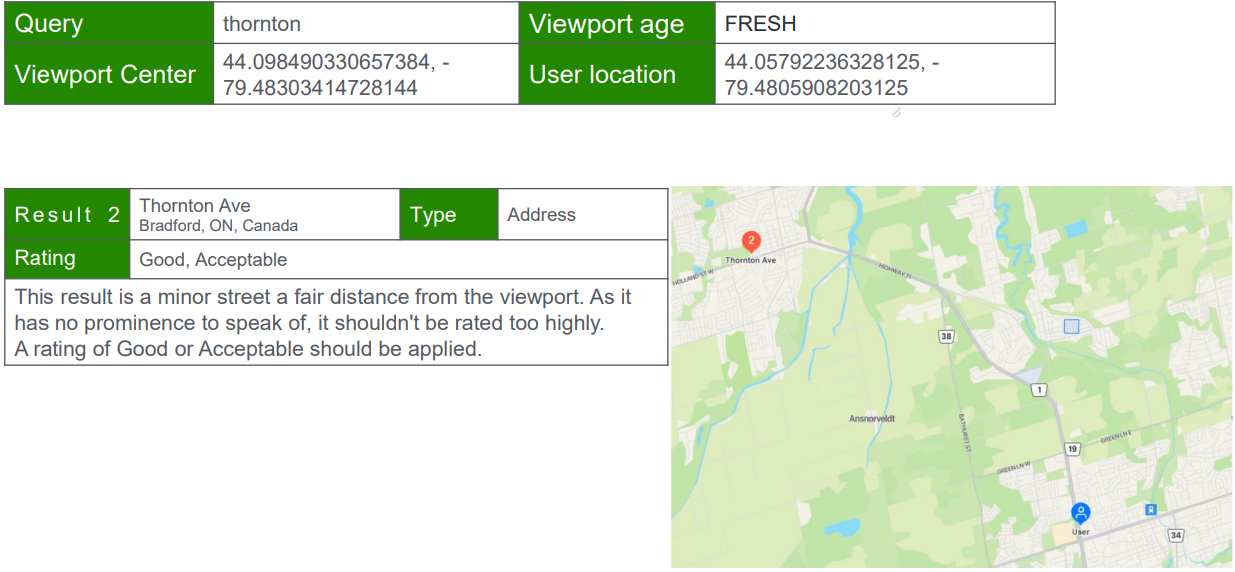Screen dimensions: 1235x572
Task: Click the blue User location marker
Action: pos(1080,513)
